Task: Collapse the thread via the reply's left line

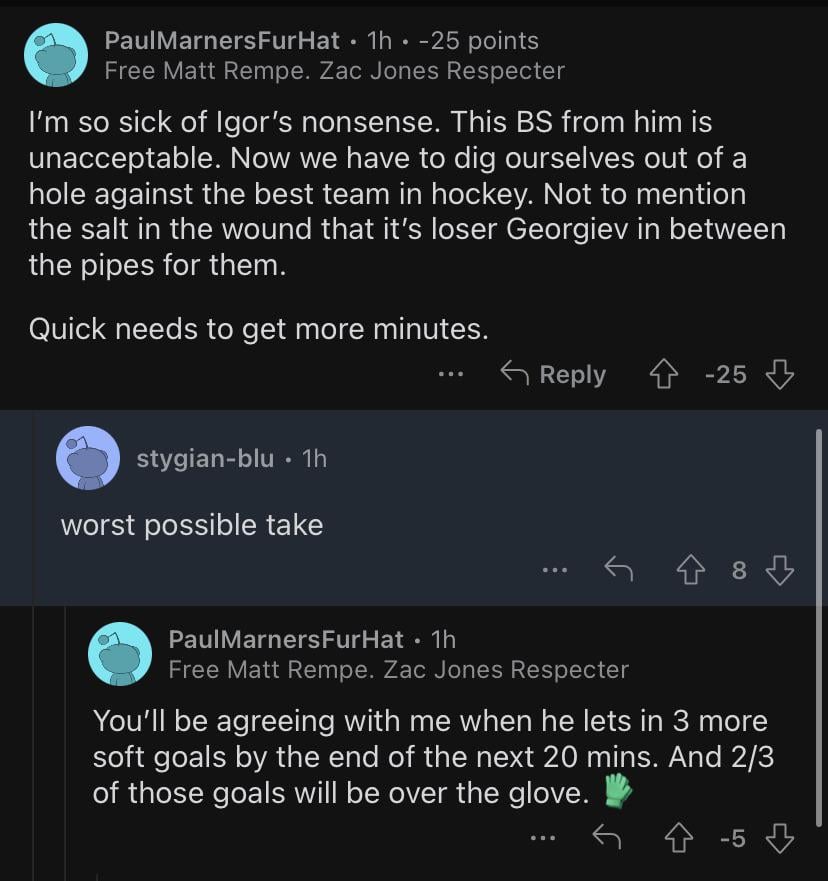Action: [34, 740]
